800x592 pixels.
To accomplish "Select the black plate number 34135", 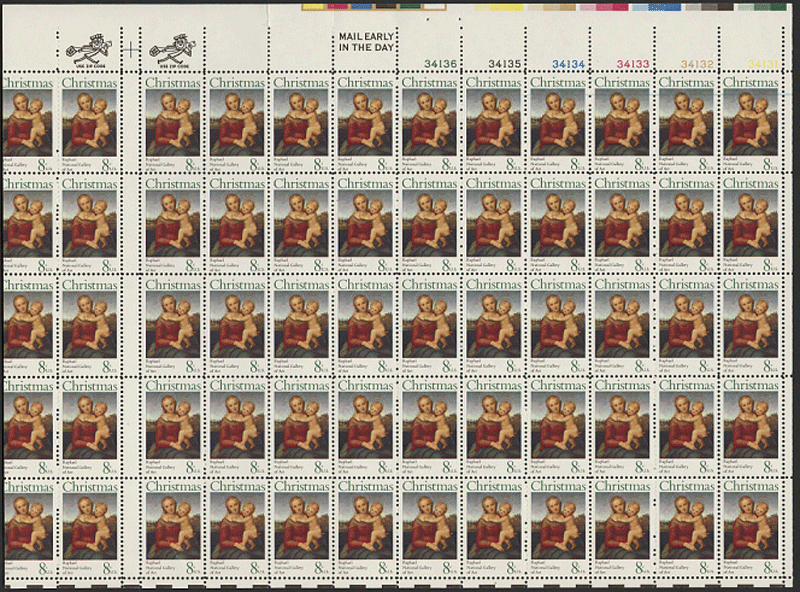I will pyautogui.click(x=505, y=64).
